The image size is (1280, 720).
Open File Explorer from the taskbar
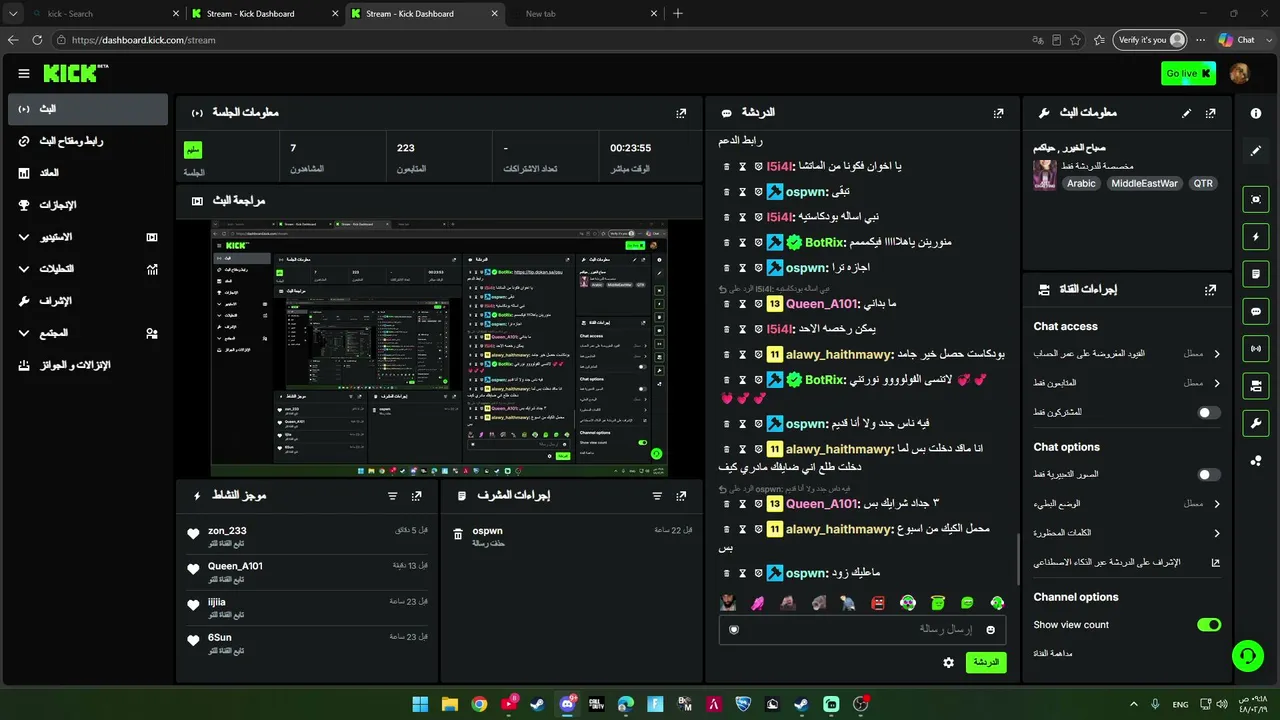point(450,704)
